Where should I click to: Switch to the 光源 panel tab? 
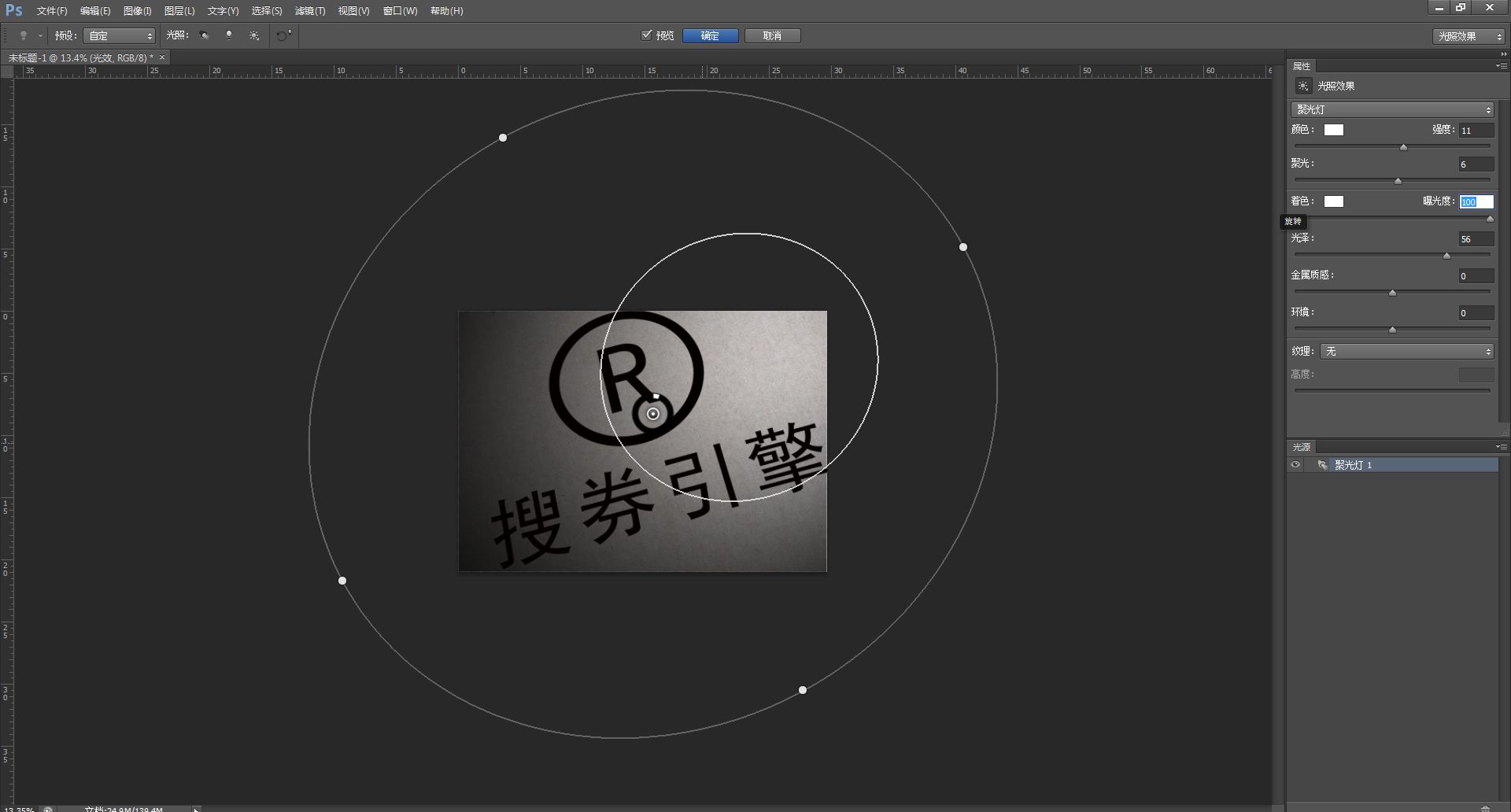[1302, 447]
